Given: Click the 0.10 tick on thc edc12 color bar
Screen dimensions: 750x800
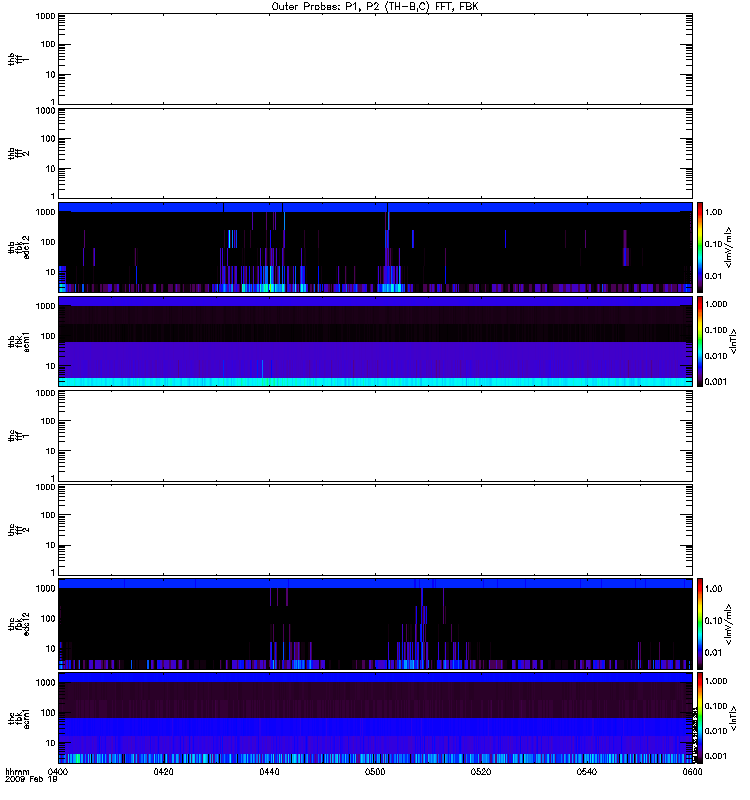Looking at the screenshot, I should pyautogui.click(x=713, y=621).
